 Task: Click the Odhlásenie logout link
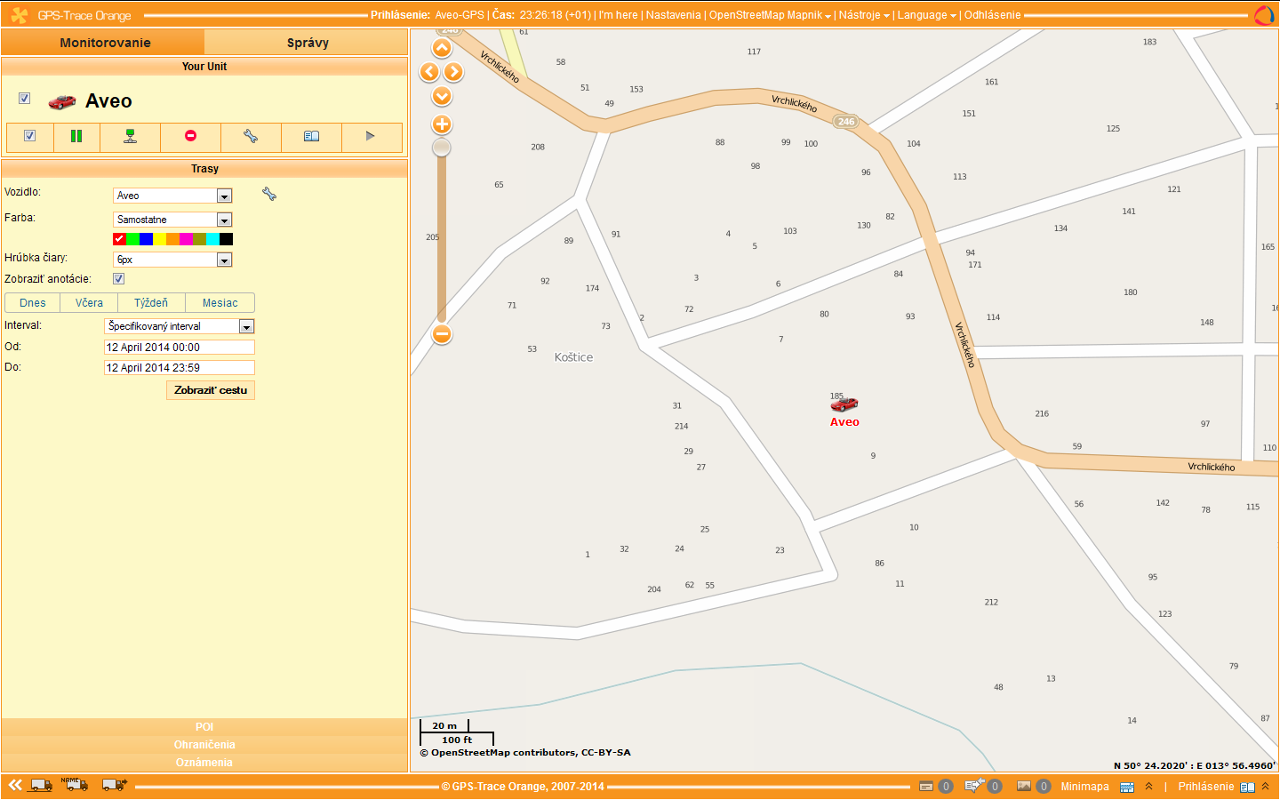992,15
